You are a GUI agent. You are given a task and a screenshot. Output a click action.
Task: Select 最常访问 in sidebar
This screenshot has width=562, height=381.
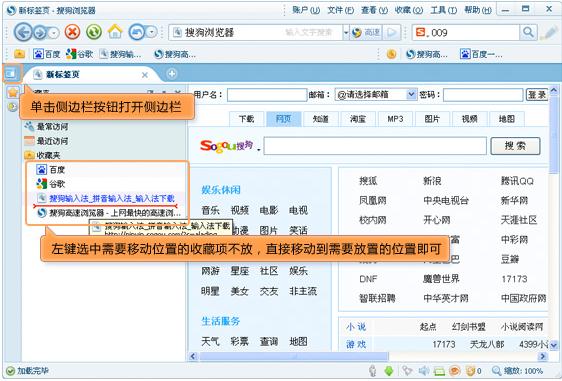[x=46, y=127]
